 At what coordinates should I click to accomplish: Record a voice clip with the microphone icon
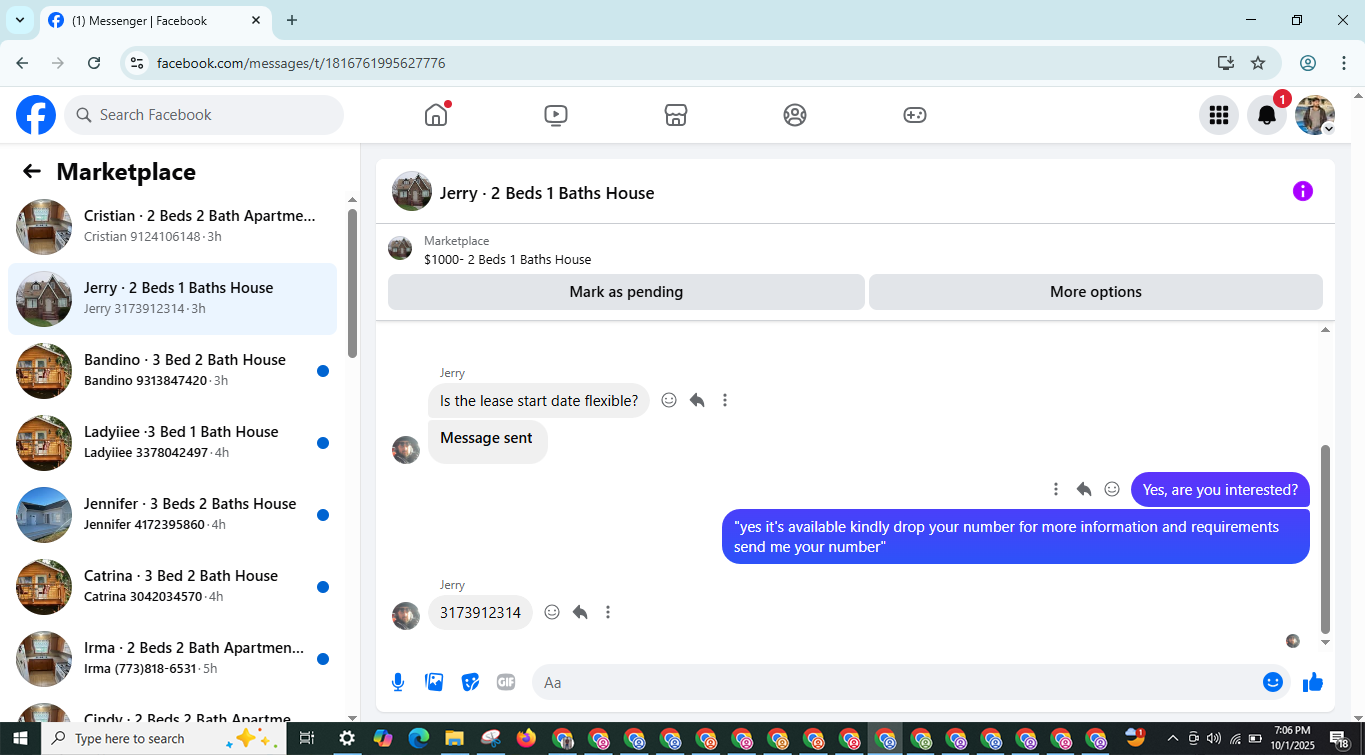click(398, 682)
